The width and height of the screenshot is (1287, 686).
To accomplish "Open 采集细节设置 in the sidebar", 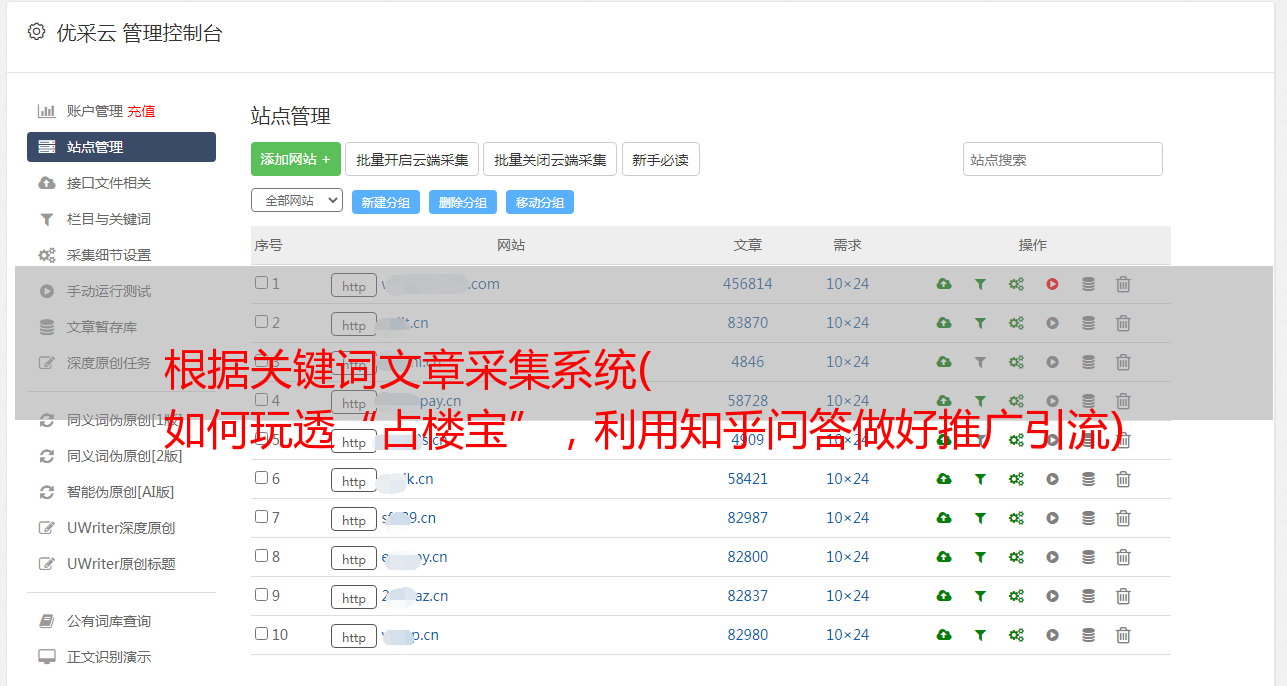I will [109, 255].
